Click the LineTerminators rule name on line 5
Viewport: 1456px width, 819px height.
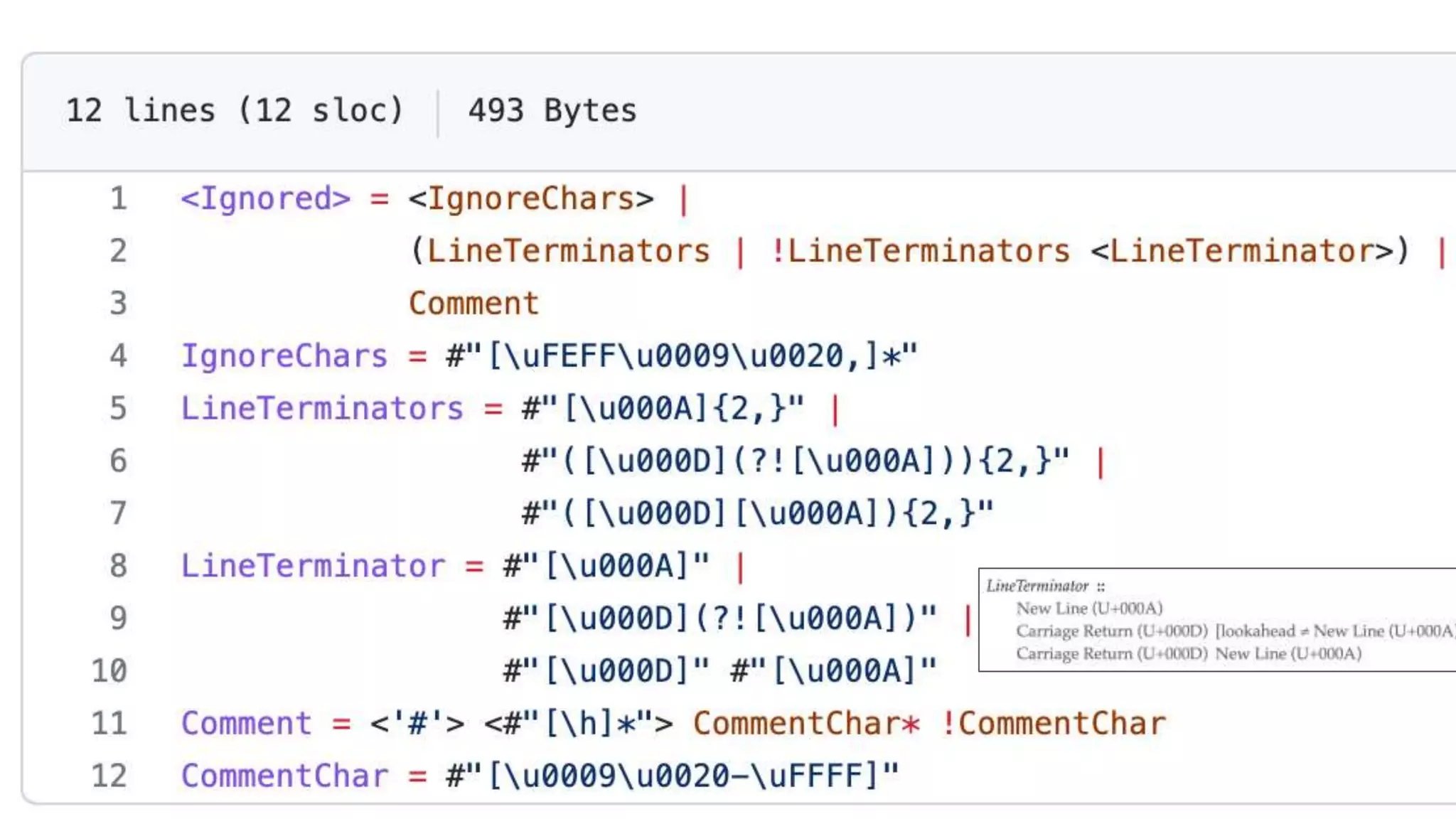pyautogui.click(x=322, y=409)
